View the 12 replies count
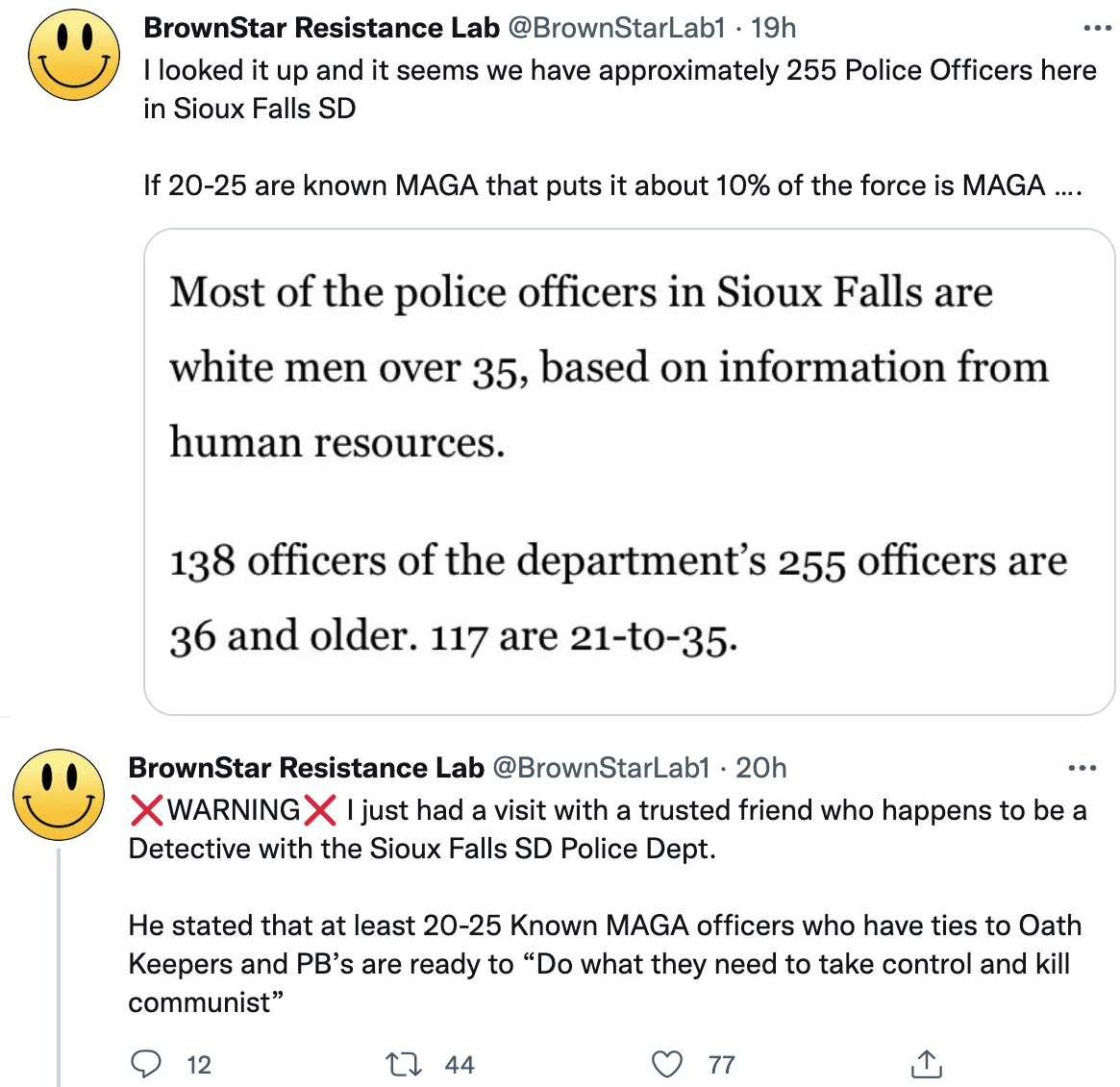 [199, 1065]
